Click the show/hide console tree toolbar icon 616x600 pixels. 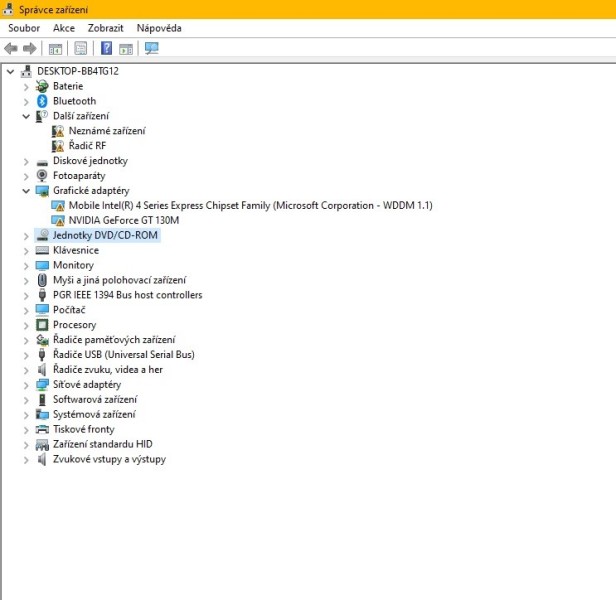[x=55, y=49]
